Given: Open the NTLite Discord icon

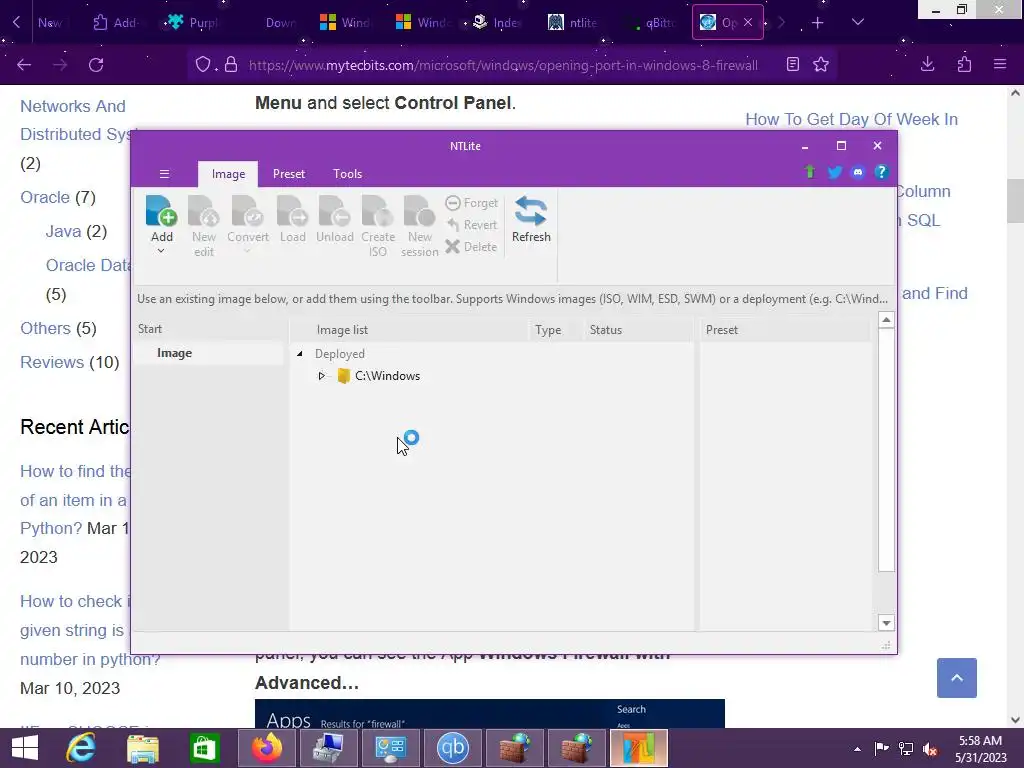Looking at the screenshot, I should [857, 172].
